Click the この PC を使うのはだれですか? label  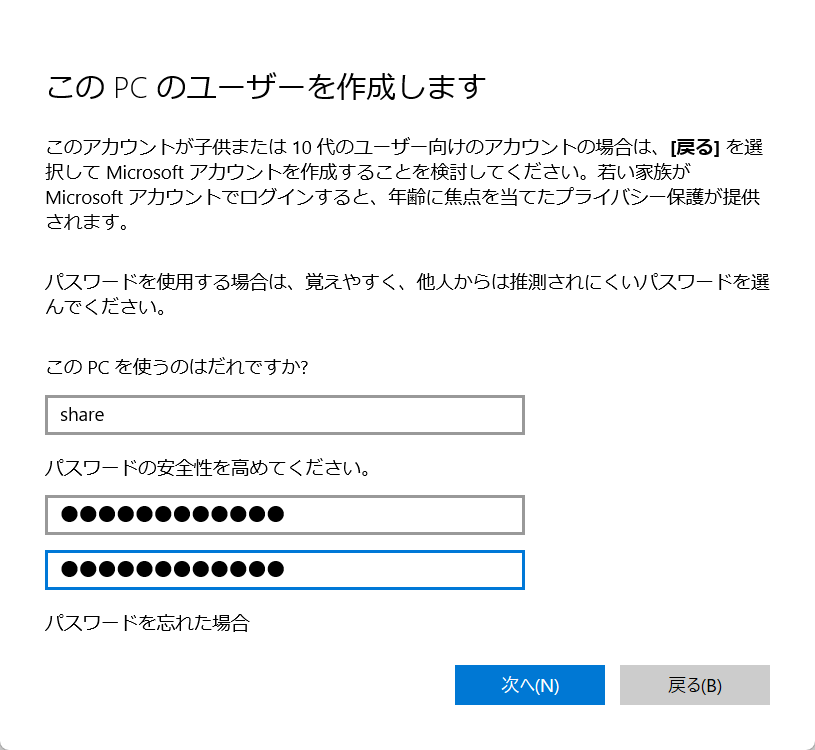177,367
